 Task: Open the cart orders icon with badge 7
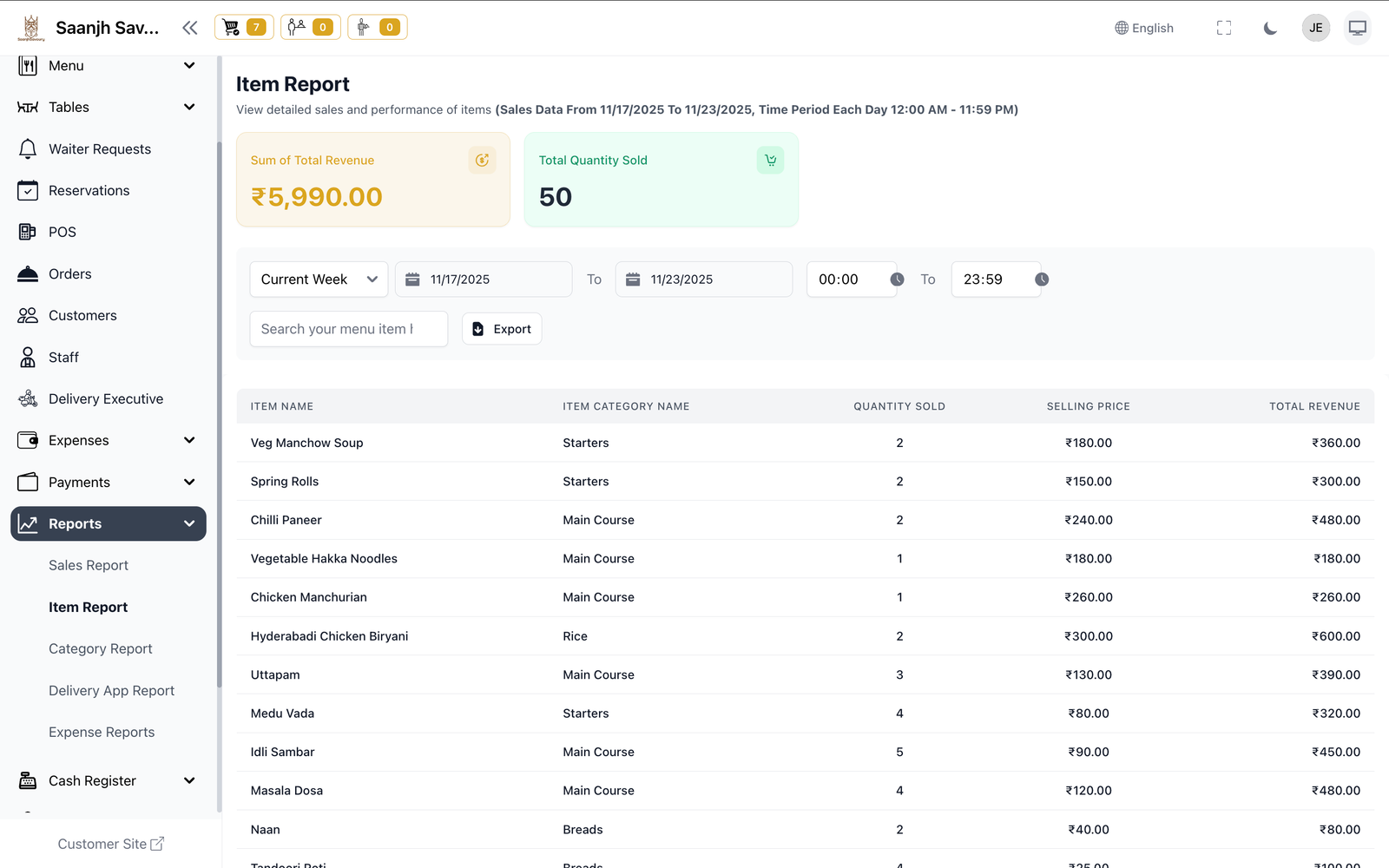pos(244,28)
